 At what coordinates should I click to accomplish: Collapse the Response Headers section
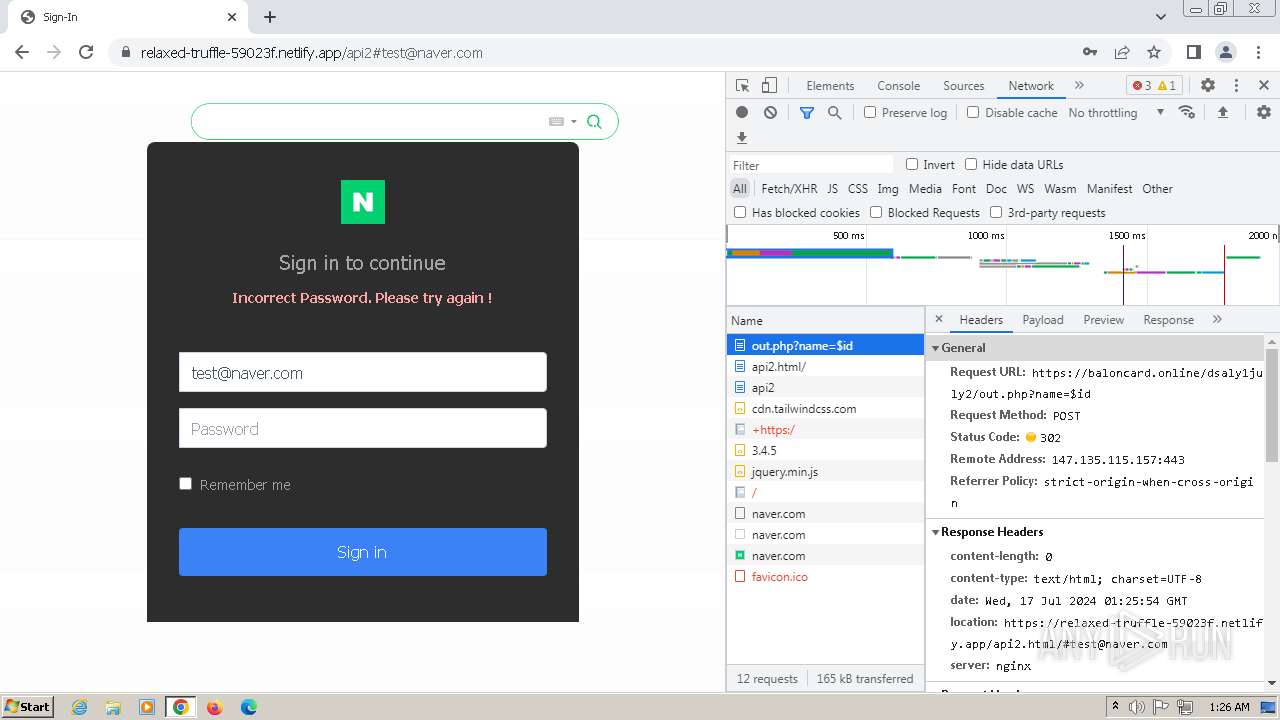coord(936,532)
